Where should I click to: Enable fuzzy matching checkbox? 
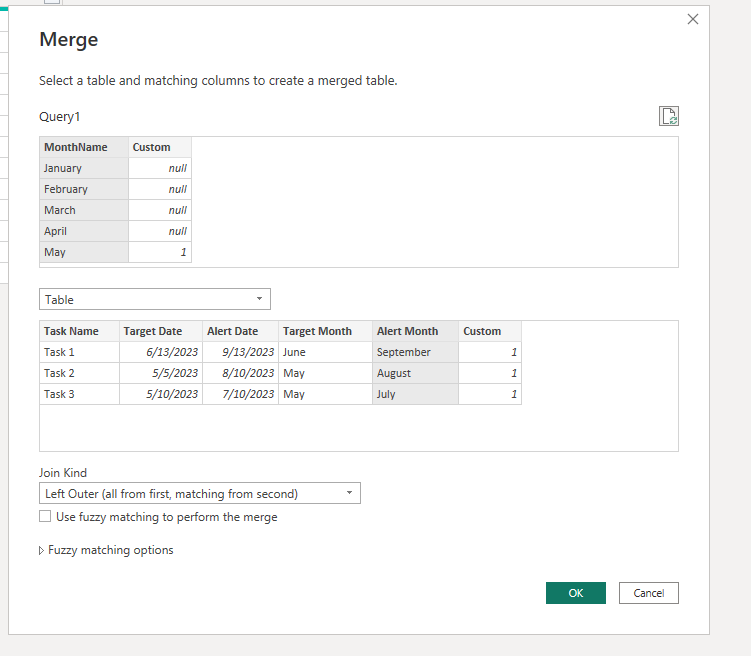45,516
